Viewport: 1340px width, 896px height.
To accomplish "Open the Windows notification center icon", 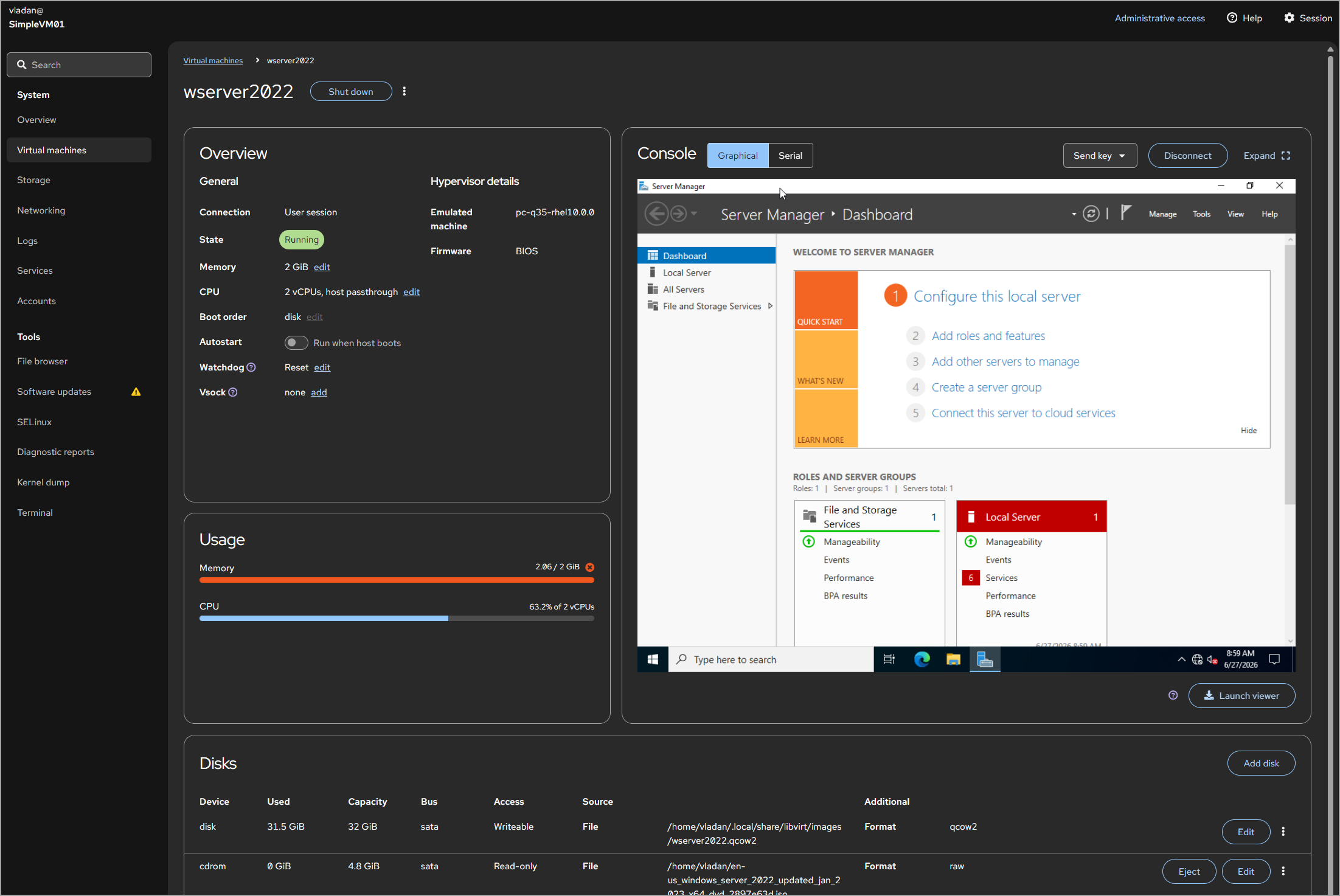I will pos(1274,659).
